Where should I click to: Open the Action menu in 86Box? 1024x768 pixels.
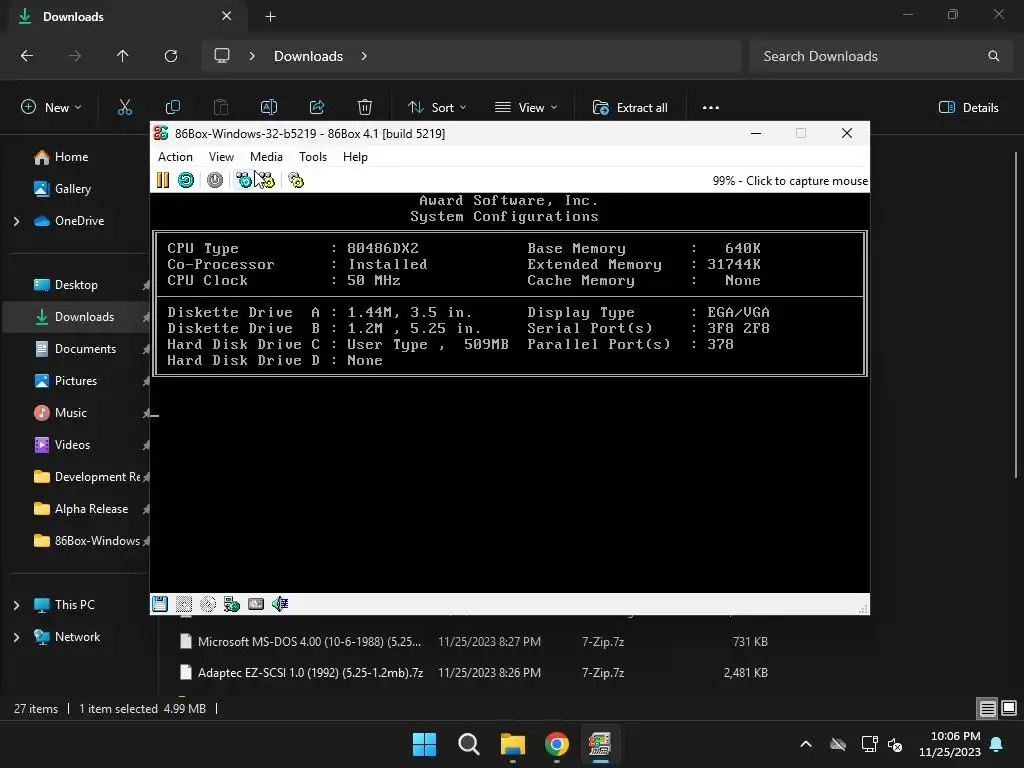(175, 157)
